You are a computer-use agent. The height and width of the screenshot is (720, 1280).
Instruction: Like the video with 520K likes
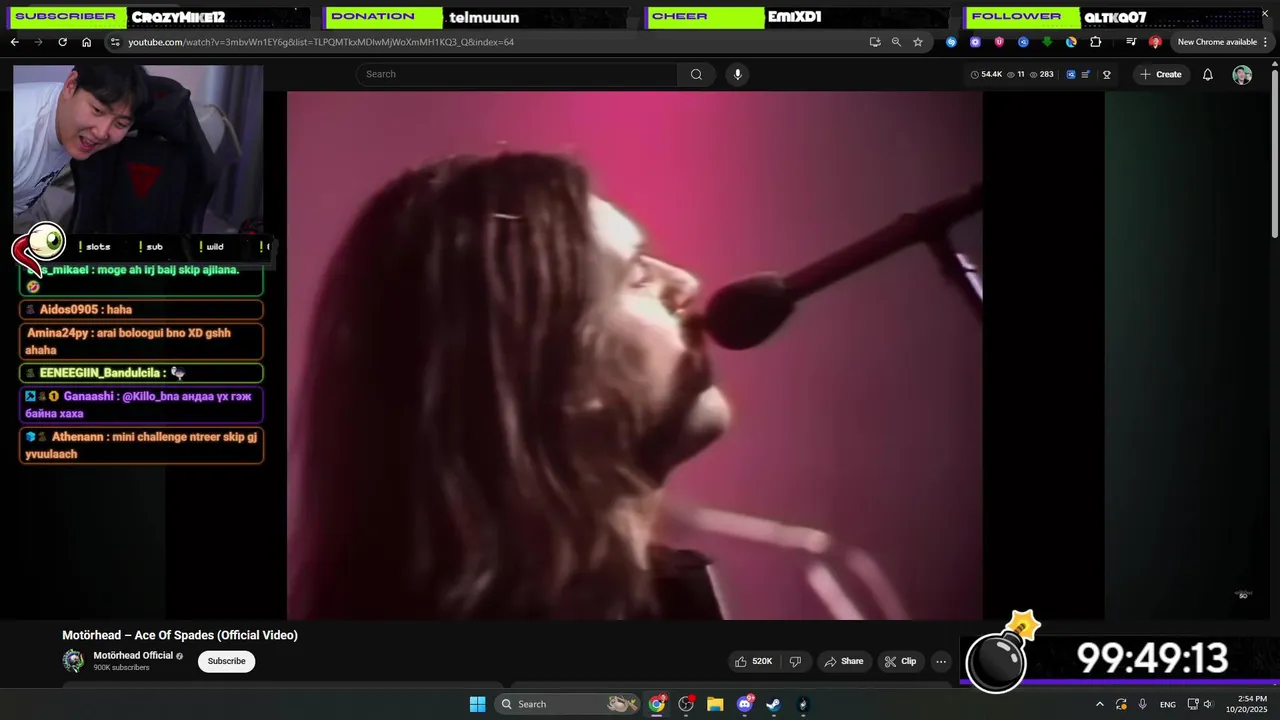[x=754, y=661]
